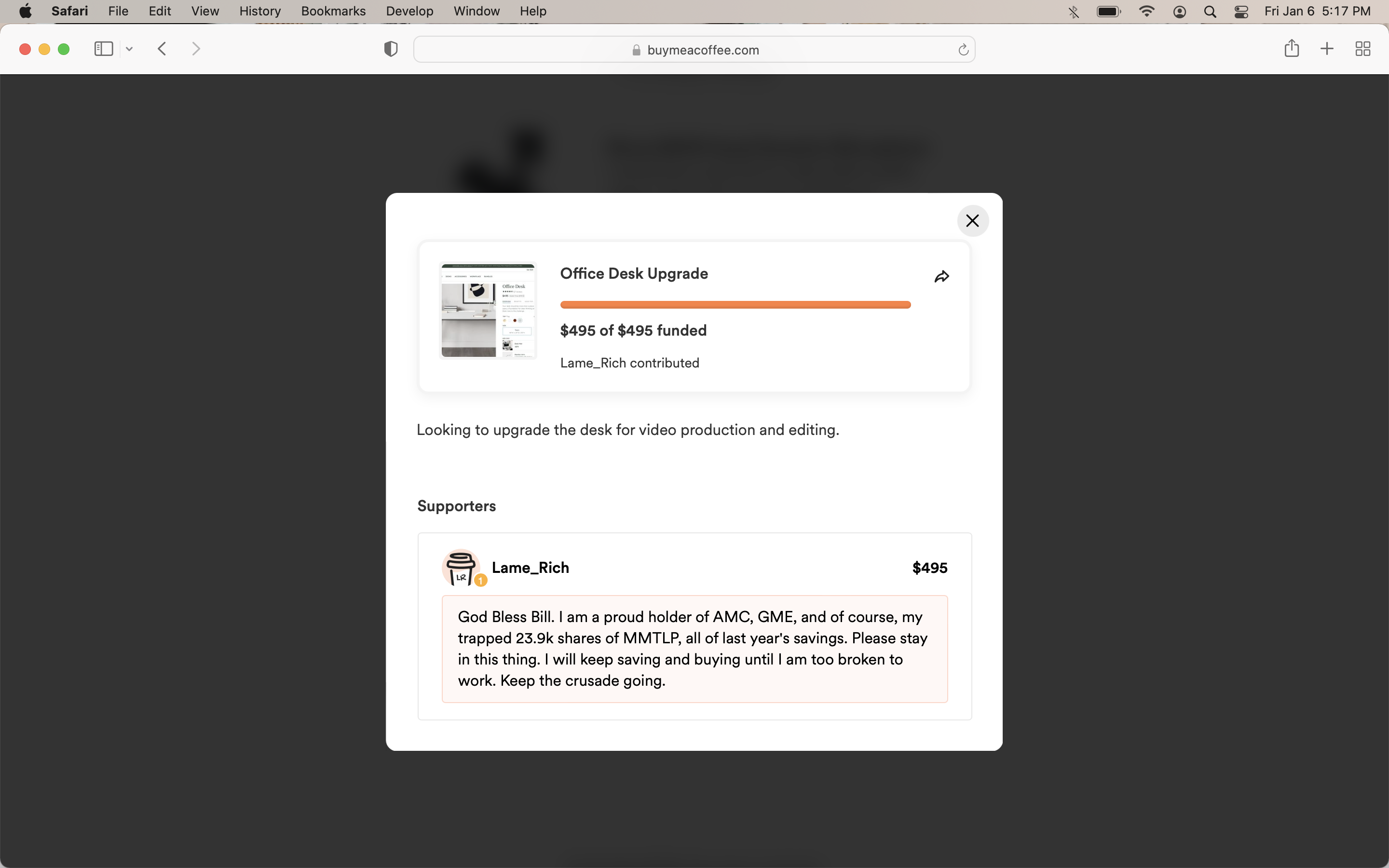Open the History menu
The height and width of the screenshot is (868, 1389).
click(x=260, y=11)
